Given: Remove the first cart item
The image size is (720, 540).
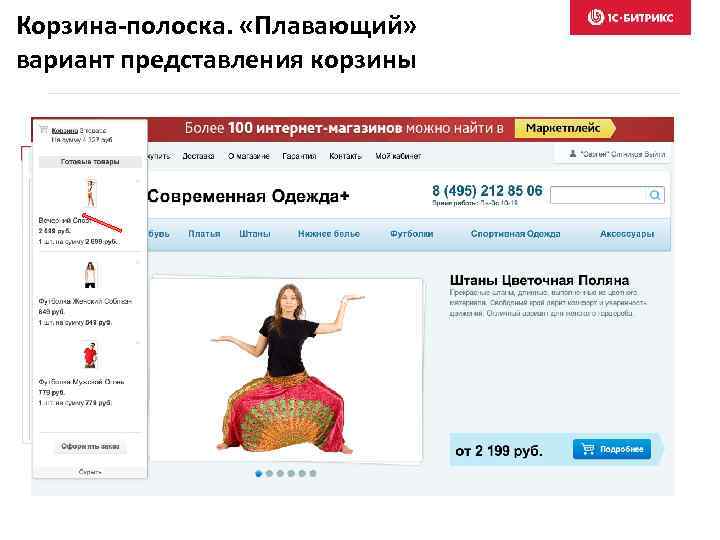Looking at the screenshot, I should [137, 181].
